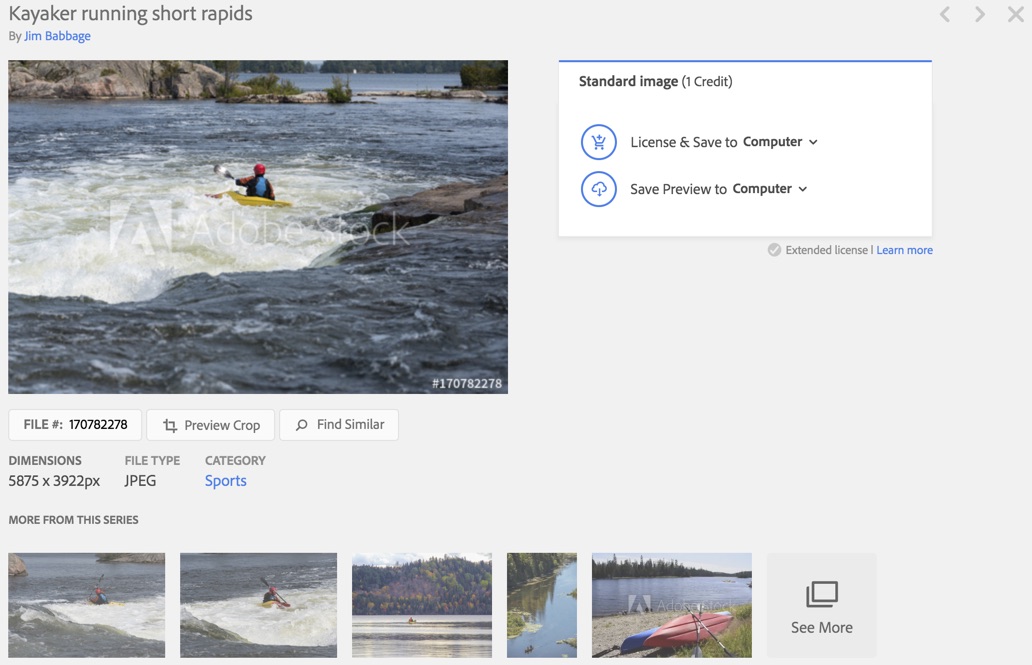The height and width of the screenshot is (665, 1032).
Task: Toggle the Extended license checkmark
Action: (x=774, y=250)
